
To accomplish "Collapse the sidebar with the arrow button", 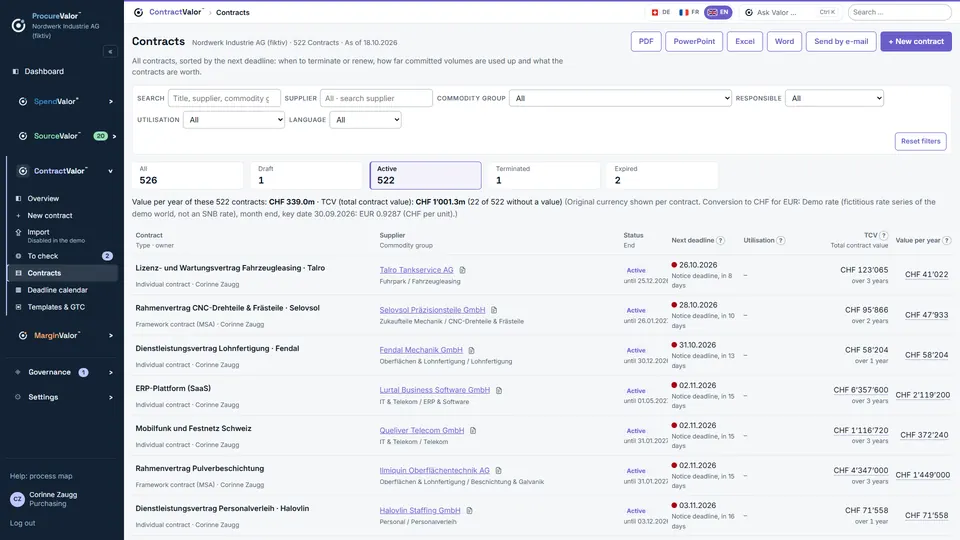I will tap(110, 51).
